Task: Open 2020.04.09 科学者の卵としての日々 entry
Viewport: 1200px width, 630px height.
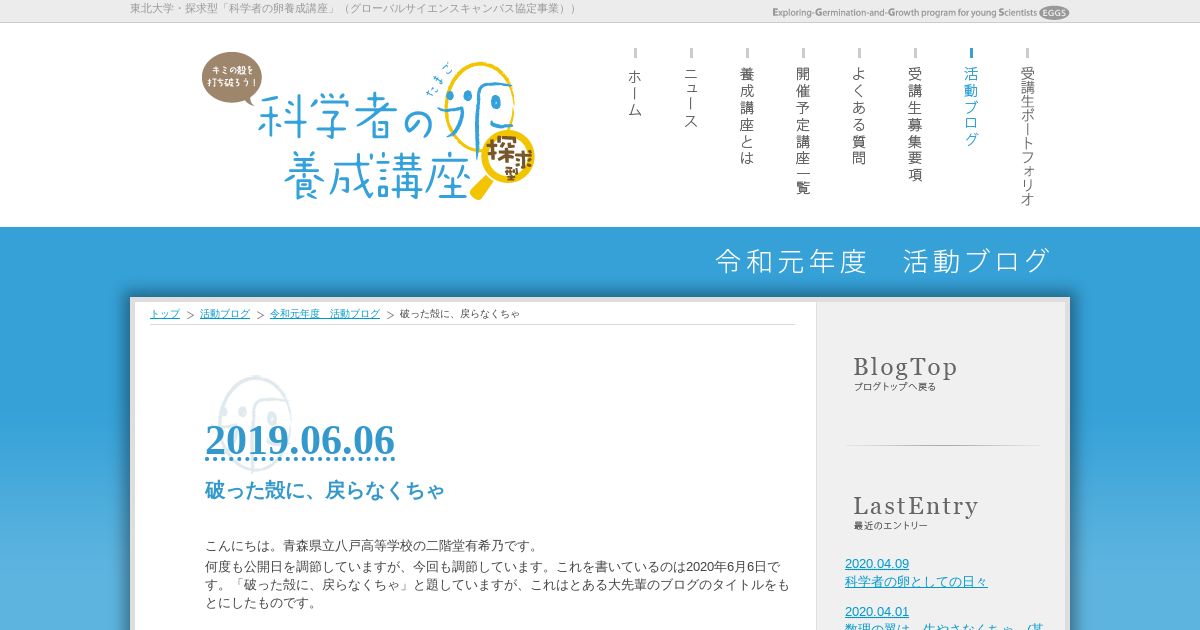Action: [916, 573]
